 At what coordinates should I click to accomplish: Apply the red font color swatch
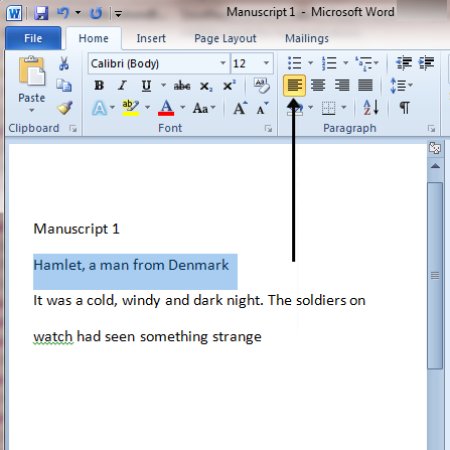[x=166, y=108]
